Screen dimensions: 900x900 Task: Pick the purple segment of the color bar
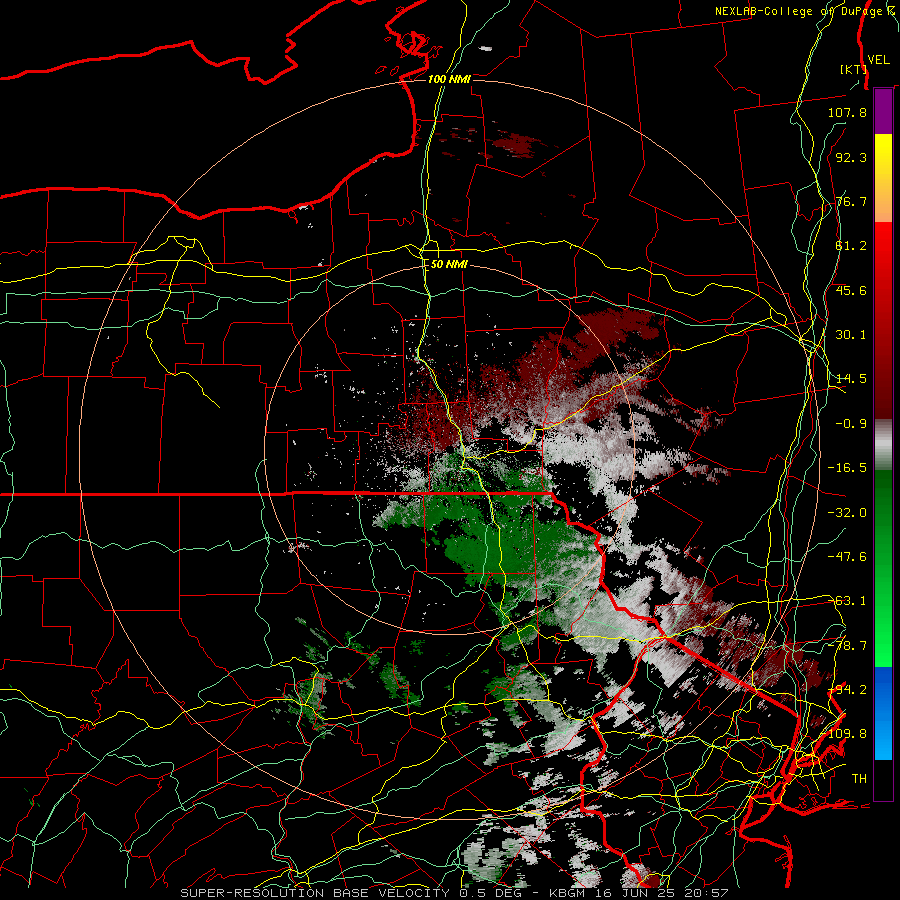(883, 111)
